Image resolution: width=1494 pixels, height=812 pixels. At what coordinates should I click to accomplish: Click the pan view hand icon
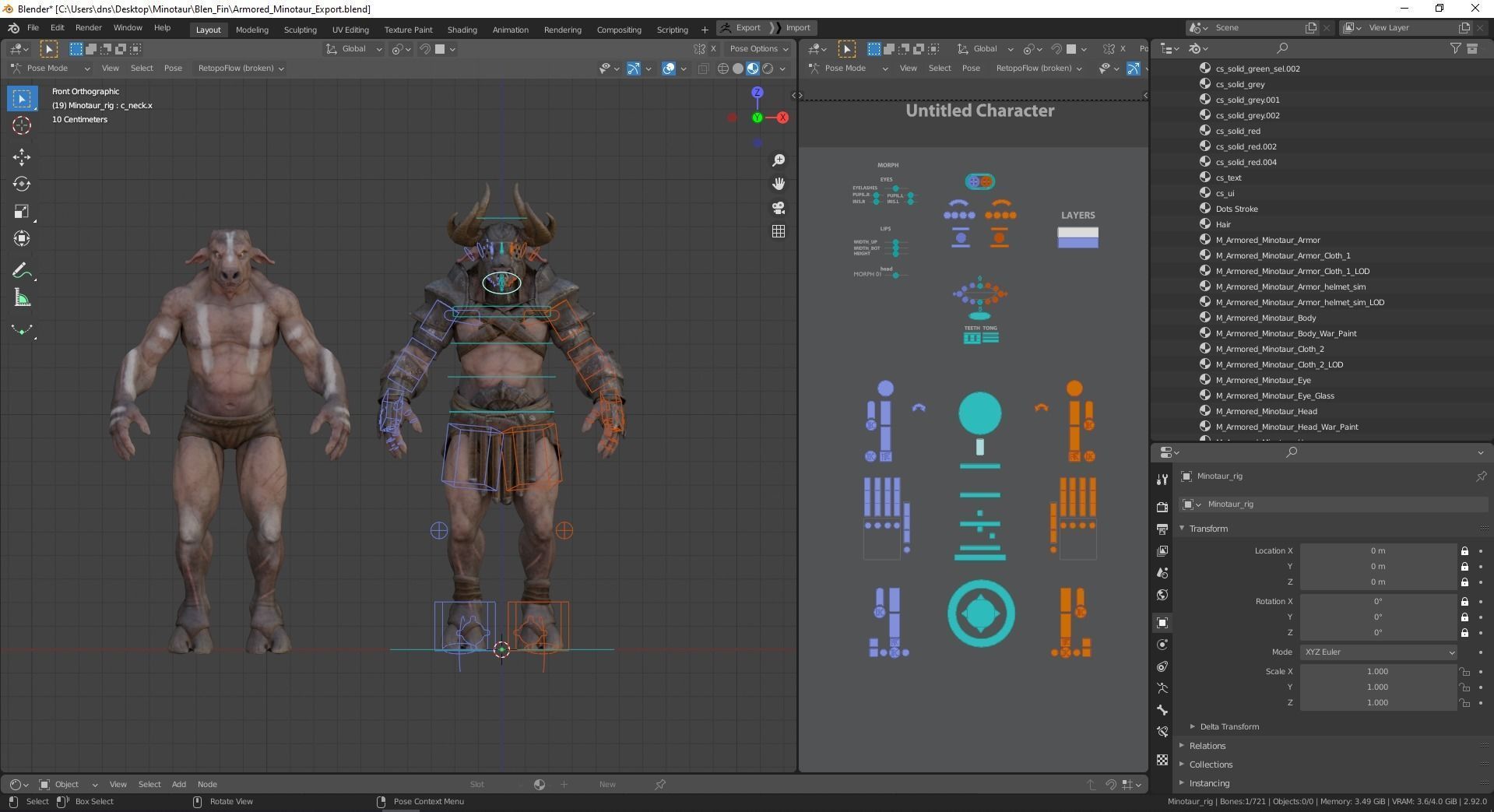(x=778, y=184)
